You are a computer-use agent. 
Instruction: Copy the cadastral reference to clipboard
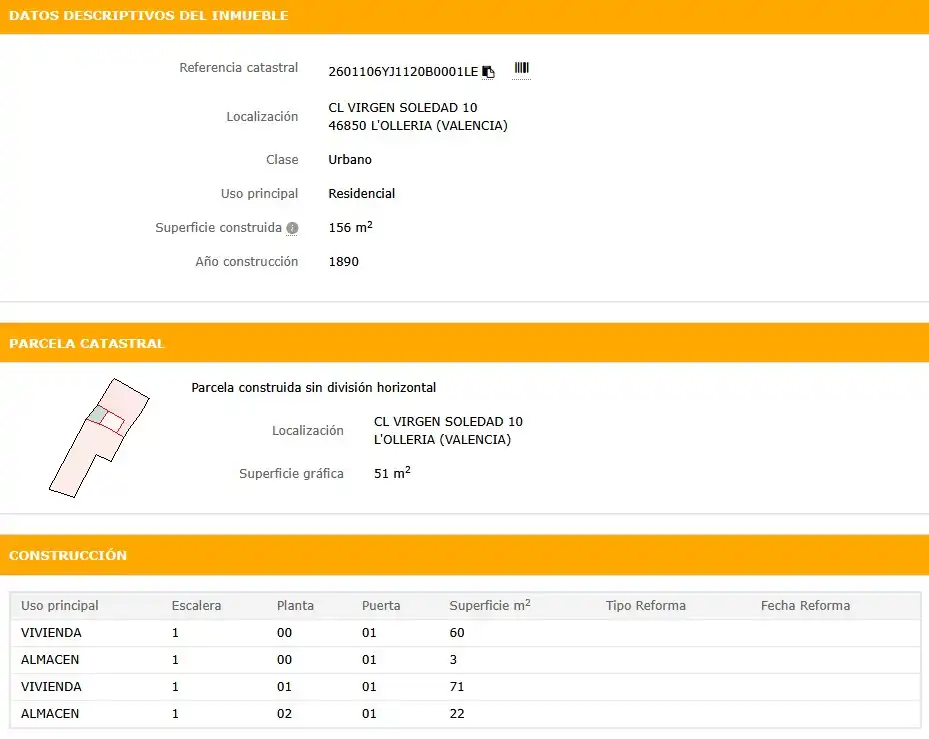488,72
